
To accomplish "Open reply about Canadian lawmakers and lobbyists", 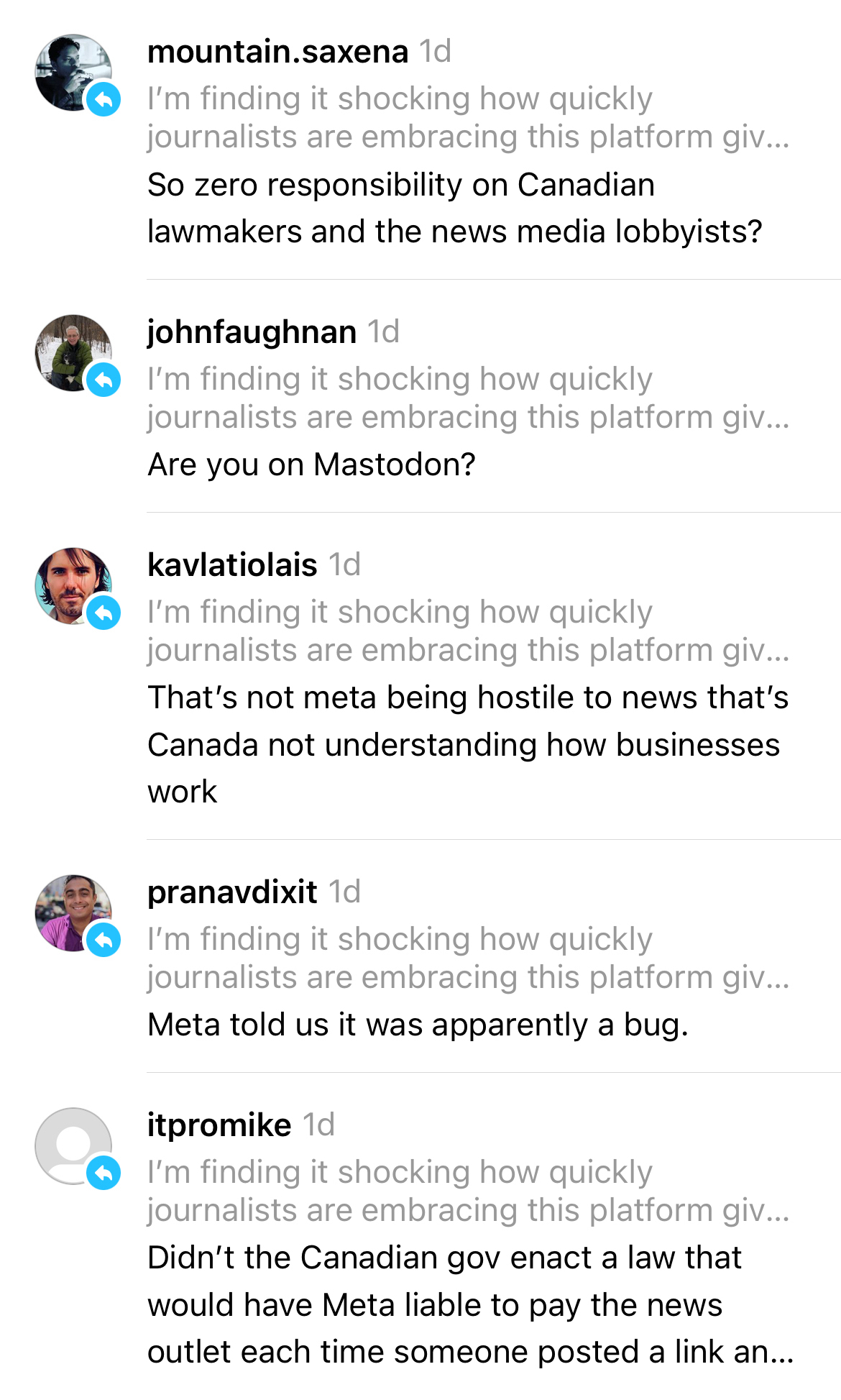I will (x=454, y=209).
